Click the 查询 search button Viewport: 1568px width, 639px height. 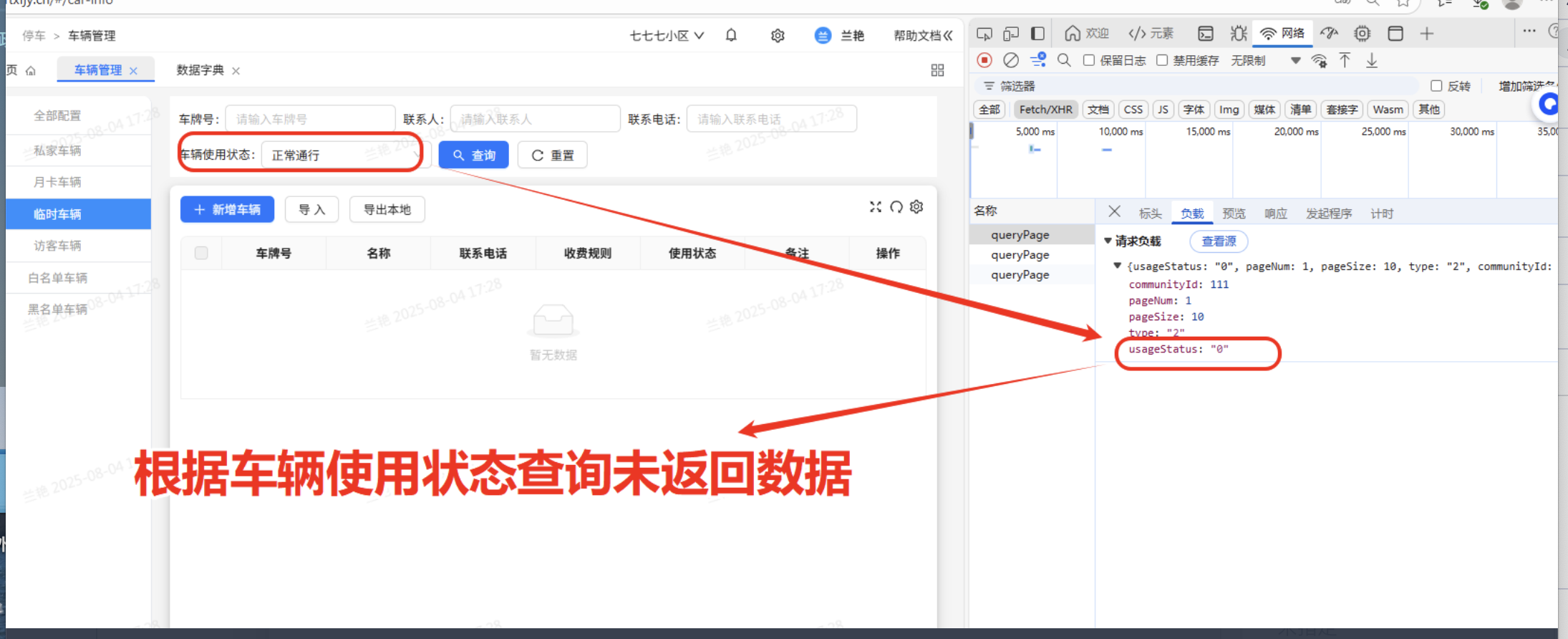(x=473, y=155)
